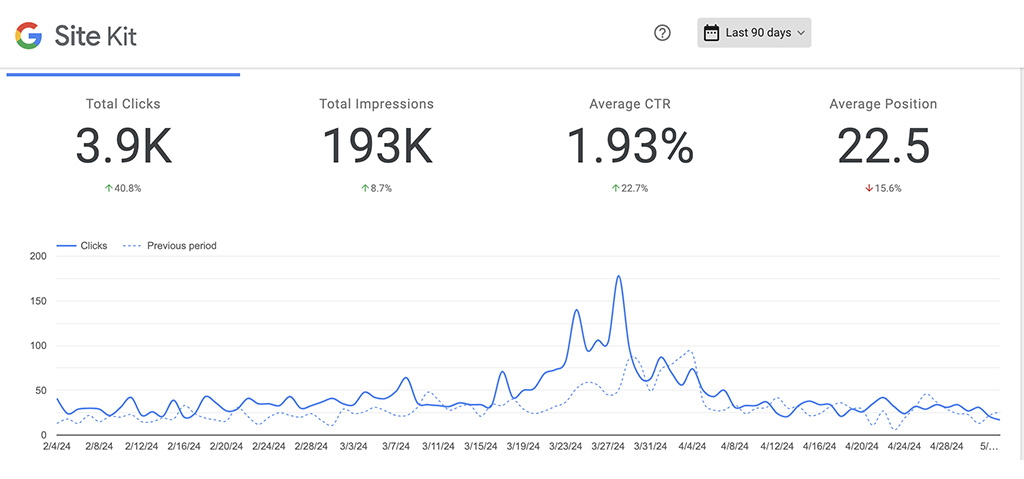Switch to the Total Impressions tab
This screenshot has width=1024, height=479.
coord(376,135)
